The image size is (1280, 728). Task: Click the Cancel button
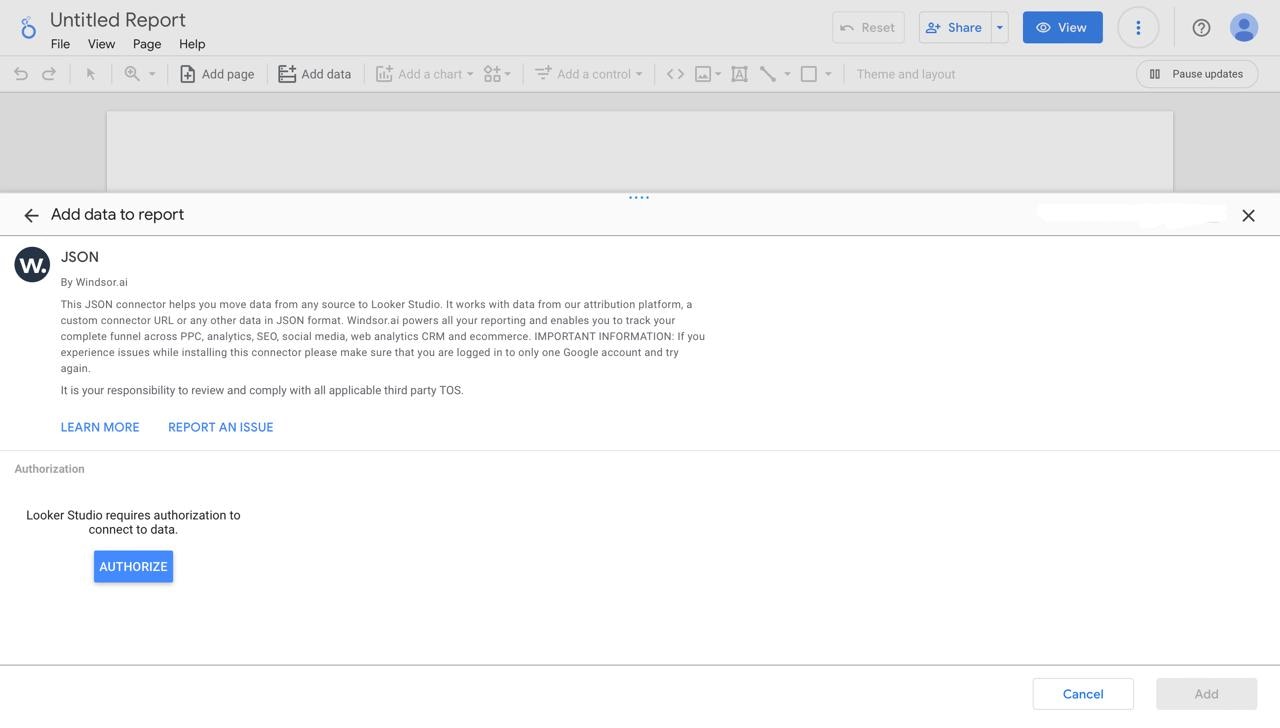coord(1083,694)
